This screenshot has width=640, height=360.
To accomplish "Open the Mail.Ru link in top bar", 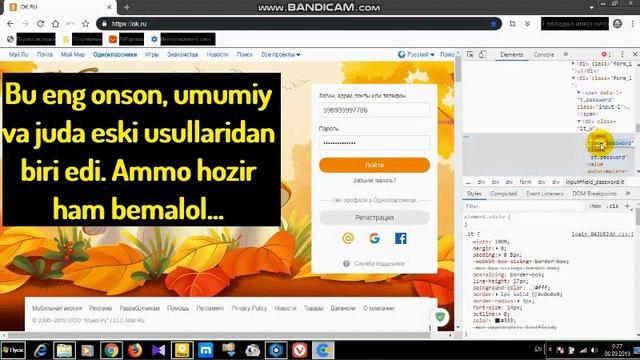I will click(19, 54).
